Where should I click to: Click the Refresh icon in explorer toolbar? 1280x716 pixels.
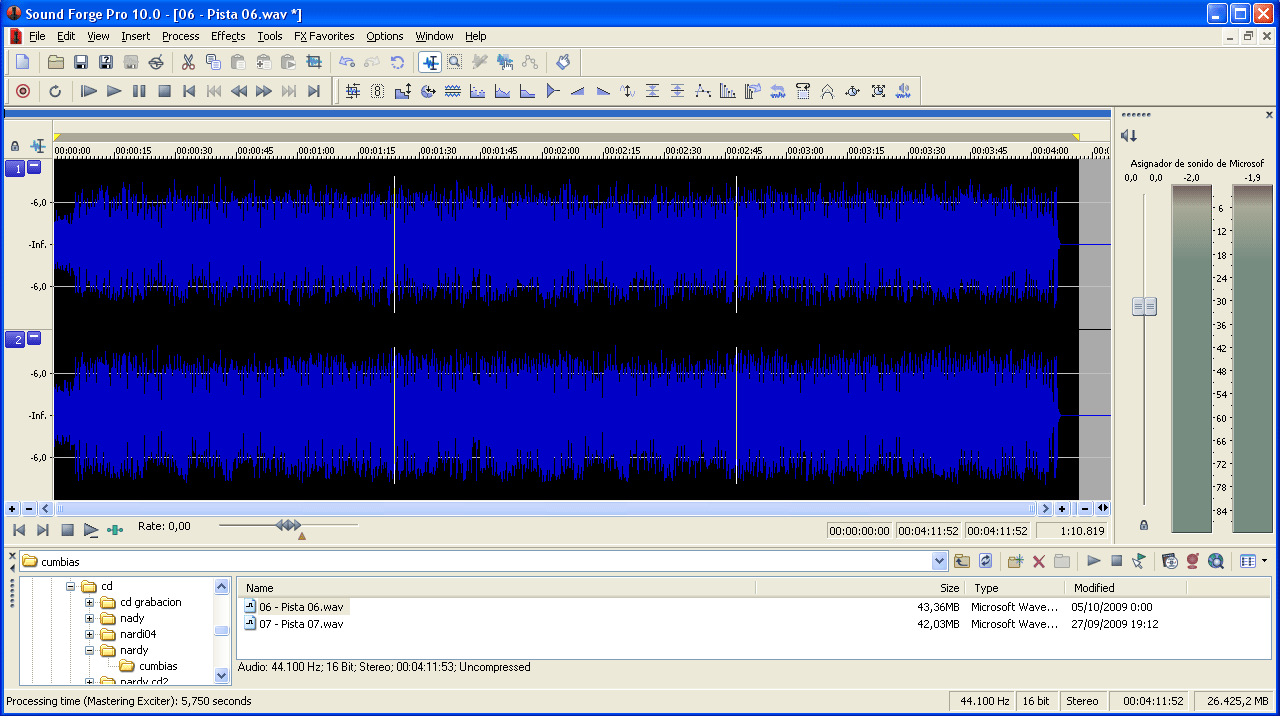pyautogui.click(x=986, y=561)
